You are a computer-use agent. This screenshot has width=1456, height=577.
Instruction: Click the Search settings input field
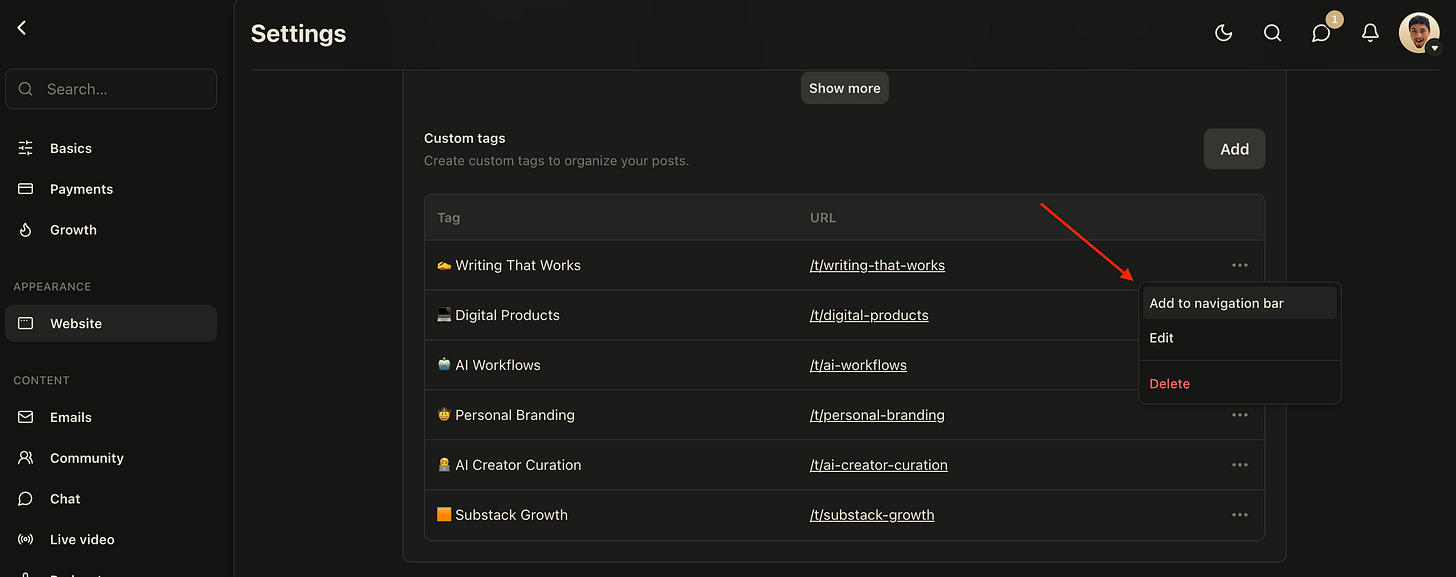tap(111, 89)
